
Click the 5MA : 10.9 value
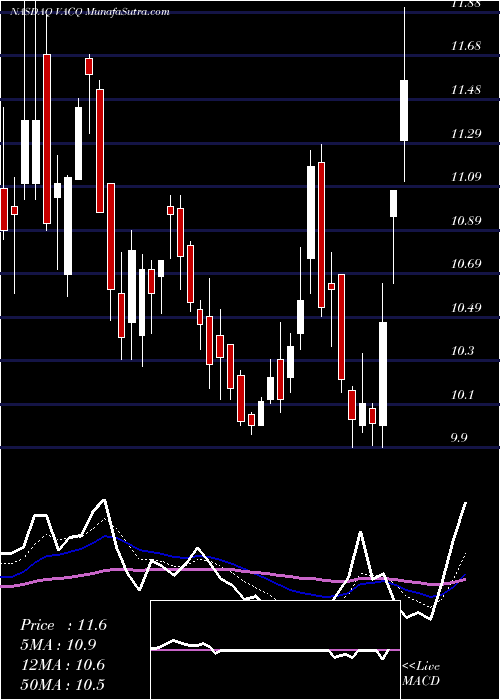tap(58, 645)
